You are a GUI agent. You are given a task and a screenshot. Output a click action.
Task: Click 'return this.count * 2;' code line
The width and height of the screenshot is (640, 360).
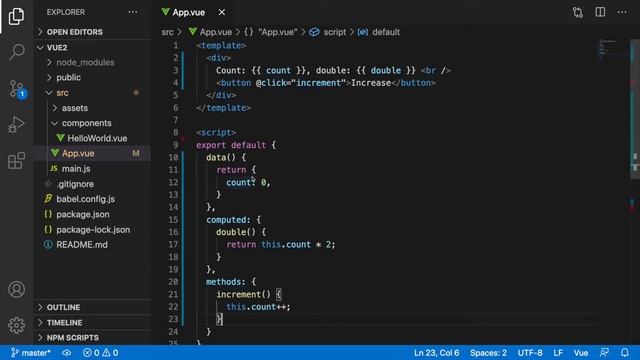point(281,244)
